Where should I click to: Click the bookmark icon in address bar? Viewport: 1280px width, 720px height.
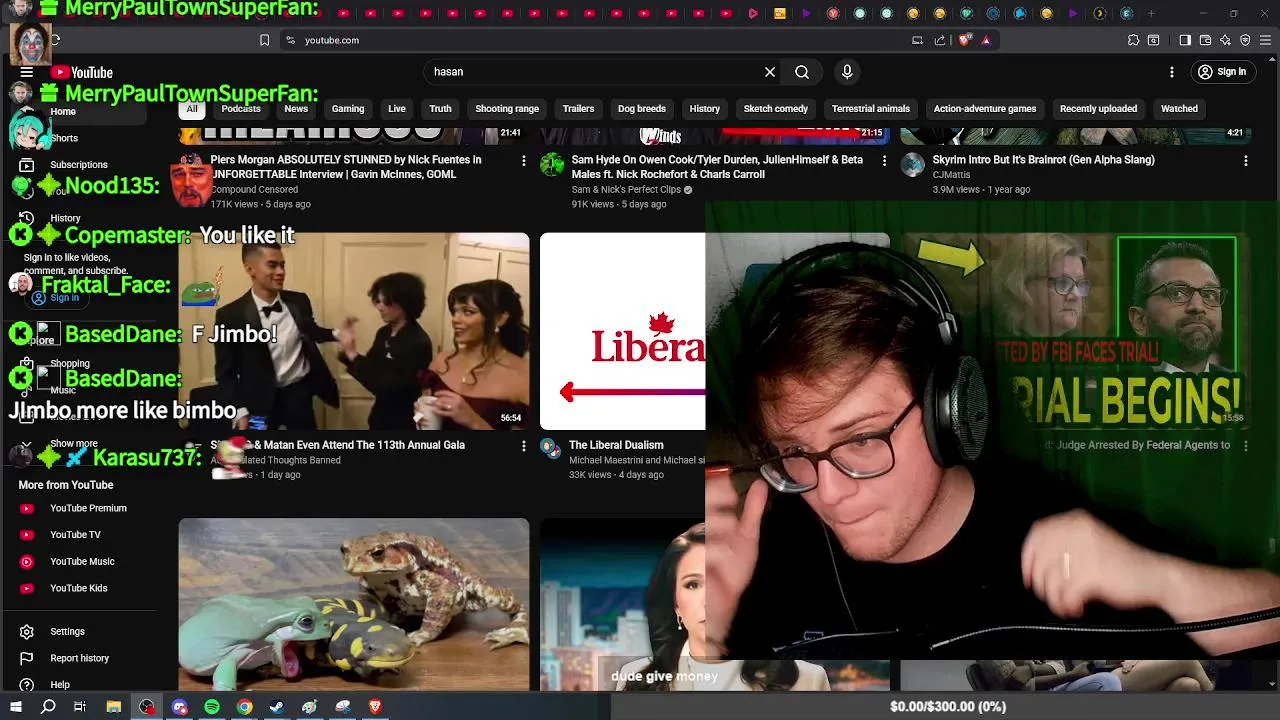(264, 40)
